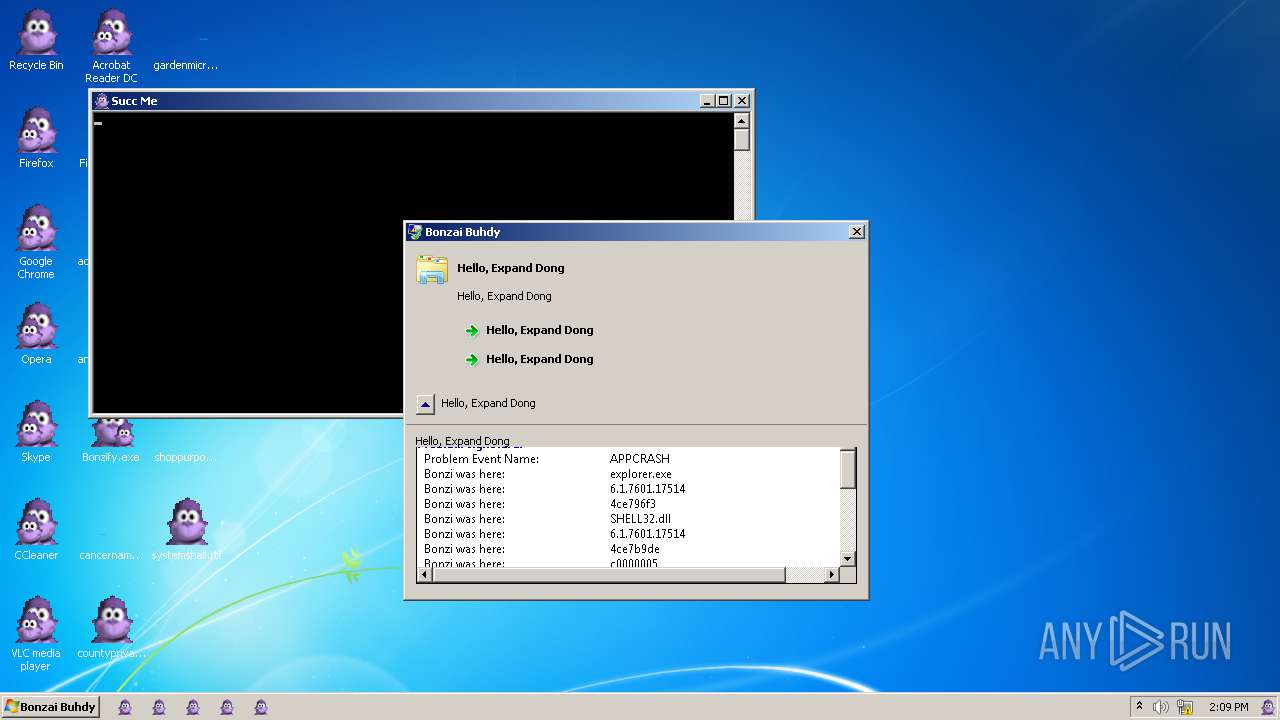Minimize the Succ Me console window
Viewport: 1280px width, 720px height.
pos(707,101)
